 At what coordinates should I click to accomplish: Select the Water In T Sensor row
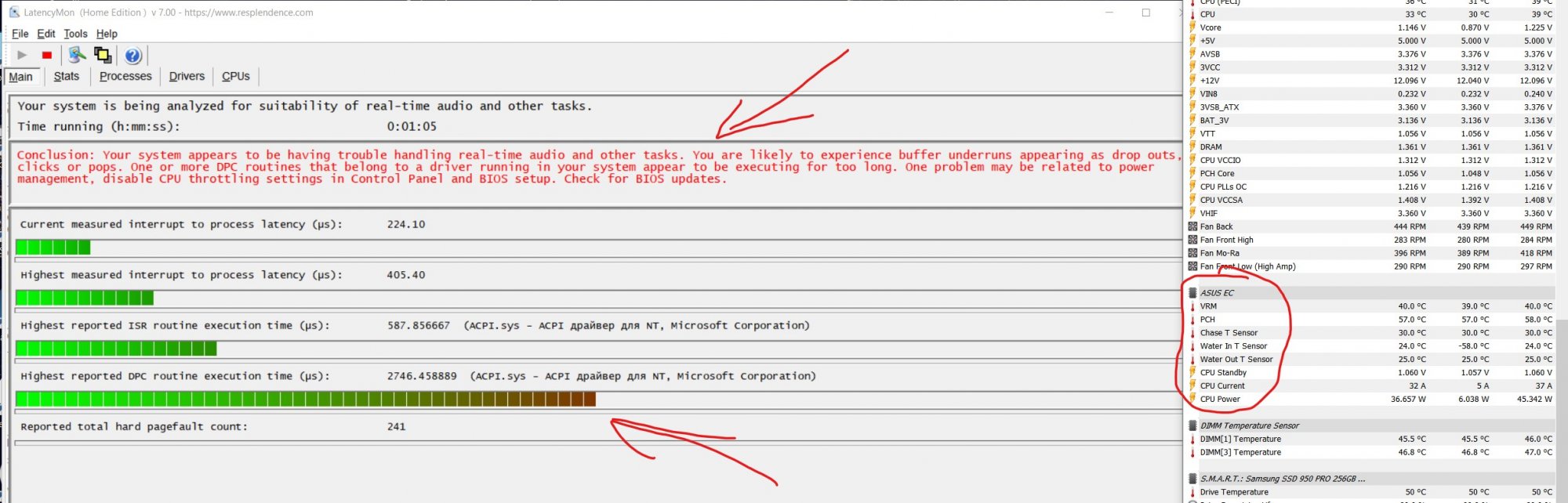(x=1233, y=346)
